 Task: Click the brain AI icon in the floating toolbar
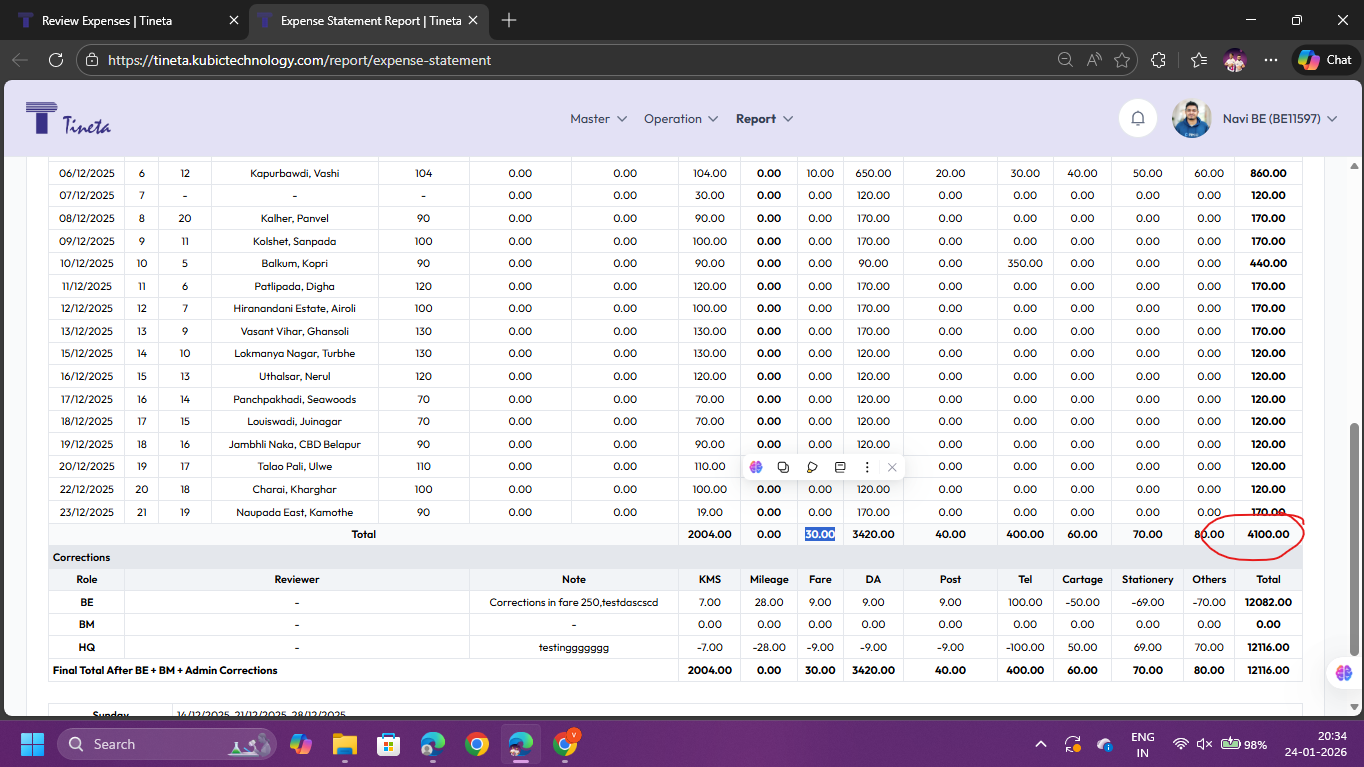pyautogui.click(x=756, y=467)
